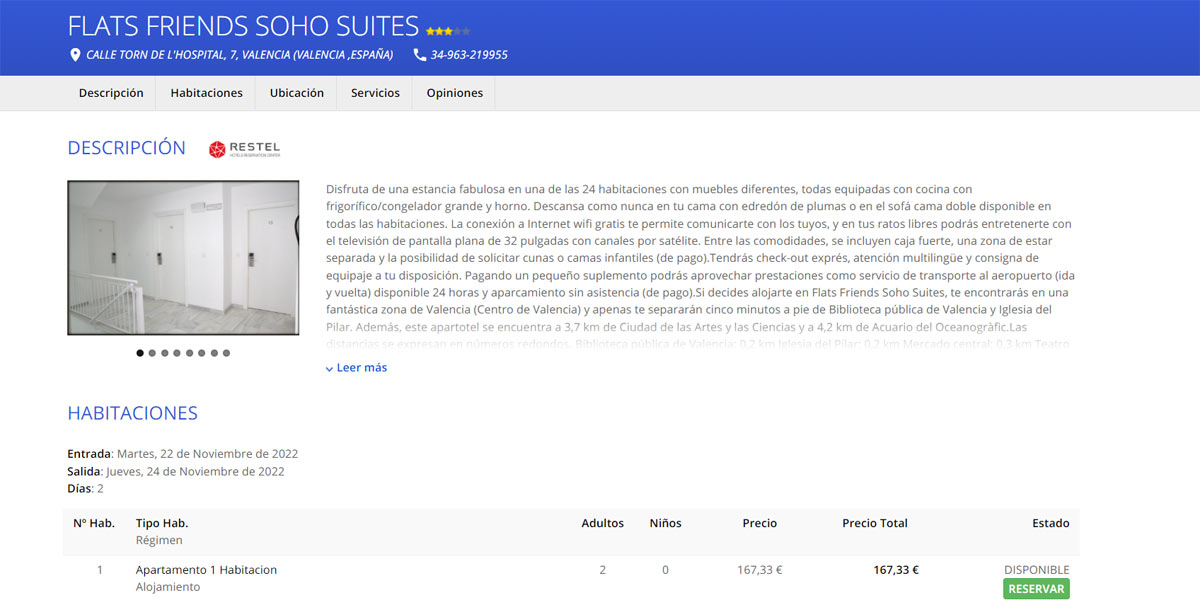Click the bold total price 167,33 €
Screen dimensions: 1200x600
click(896, 570)
